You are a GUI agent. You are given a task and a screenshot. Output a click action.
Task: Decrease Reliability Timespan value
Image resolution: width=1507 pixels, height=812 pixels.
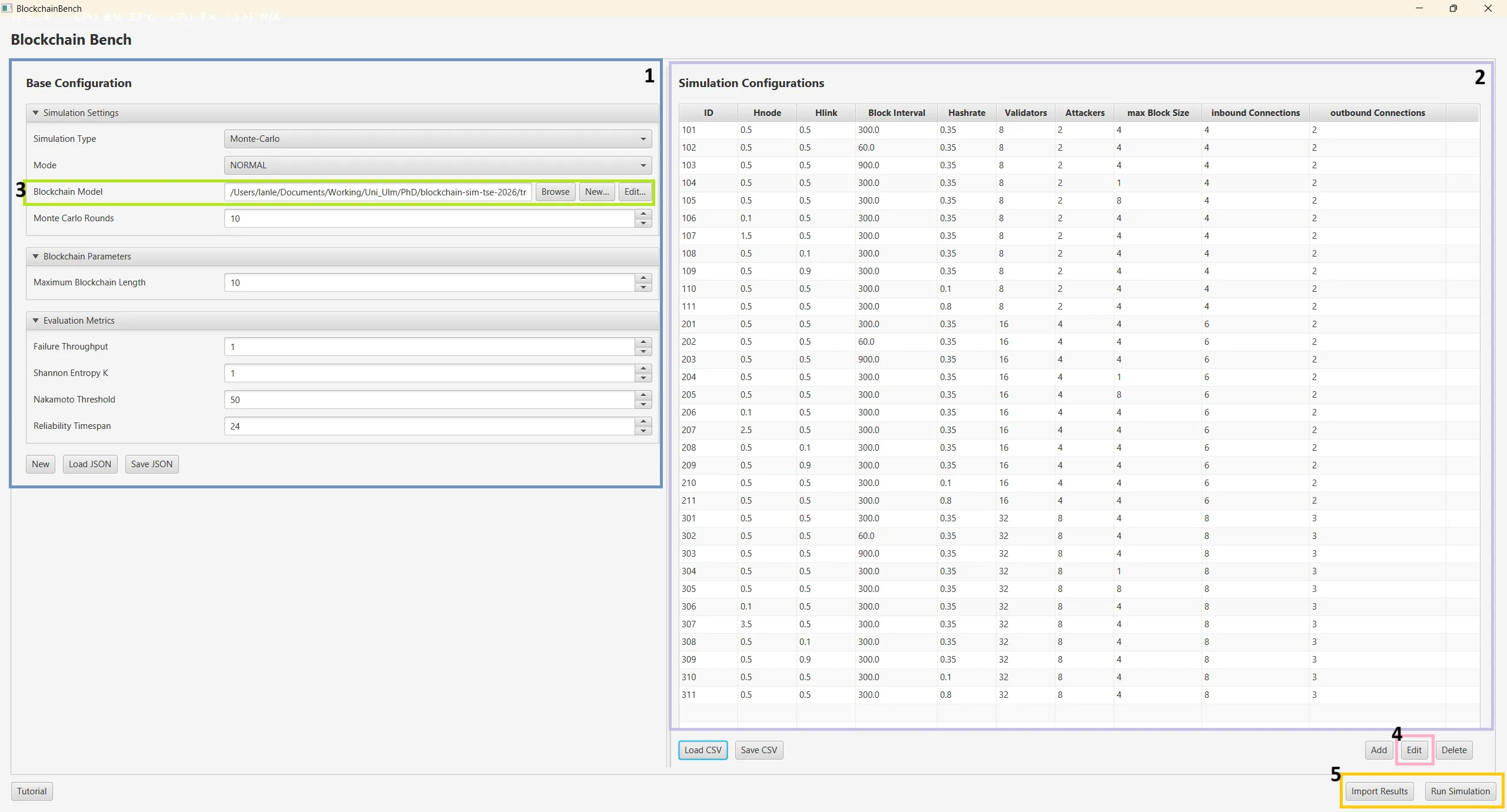tap(643, 431)
